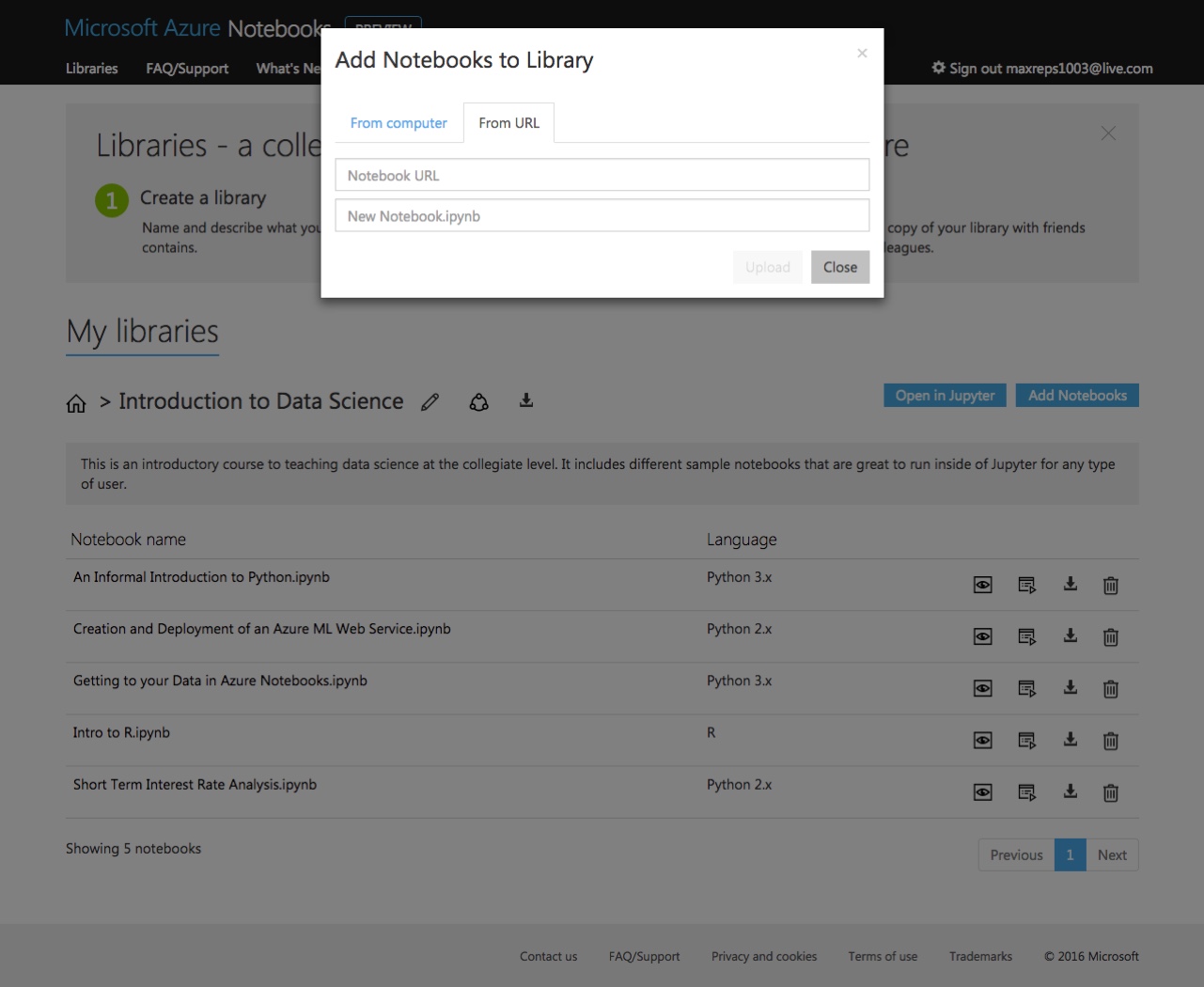Viewport: 1204px width, 987px height.
Task: Go to the Previous page
Action: pyautogui.click(x=1016, y=855)
